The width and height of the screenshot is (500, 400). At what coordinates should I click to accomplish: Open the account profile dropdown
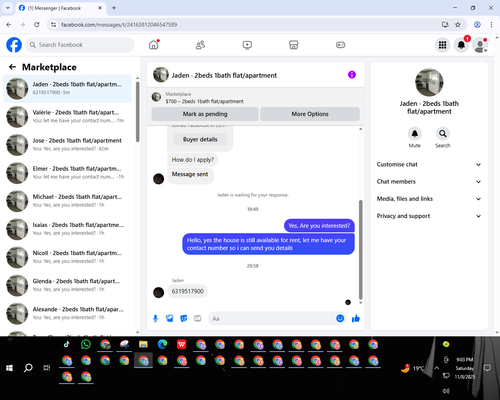pyautogui.click(x=480, y=45)
